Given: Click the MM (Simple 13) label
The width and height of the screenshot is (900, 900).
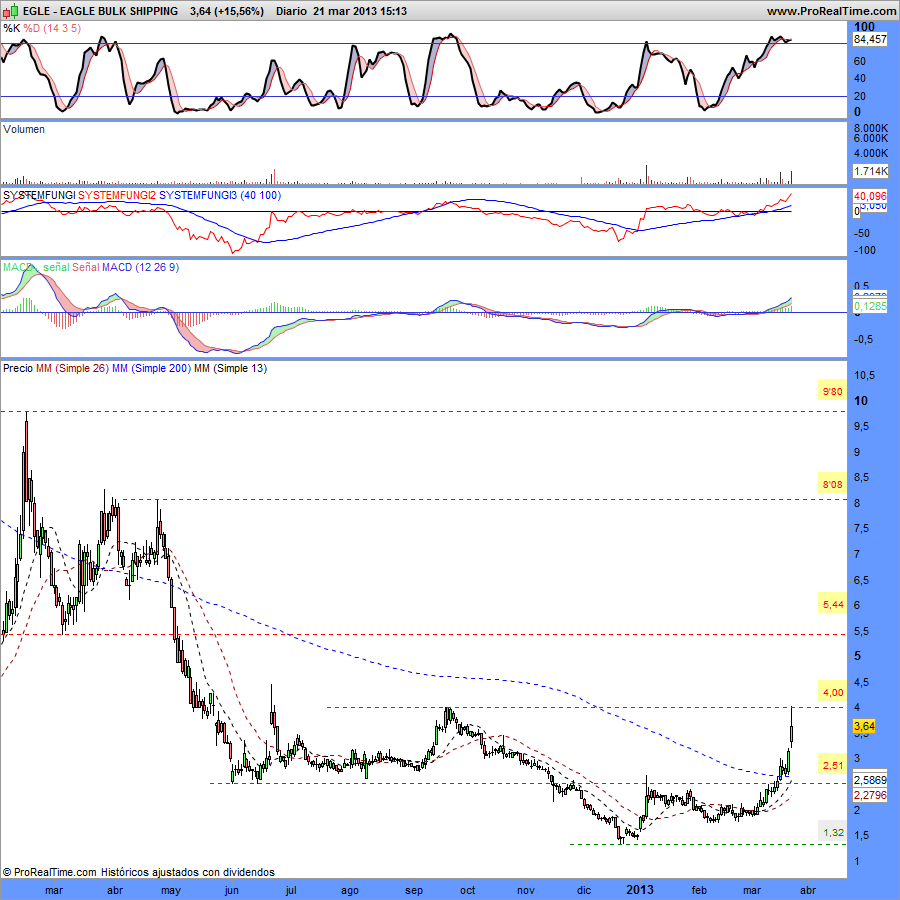Looking at the screenshot, I should pos(230,368).
